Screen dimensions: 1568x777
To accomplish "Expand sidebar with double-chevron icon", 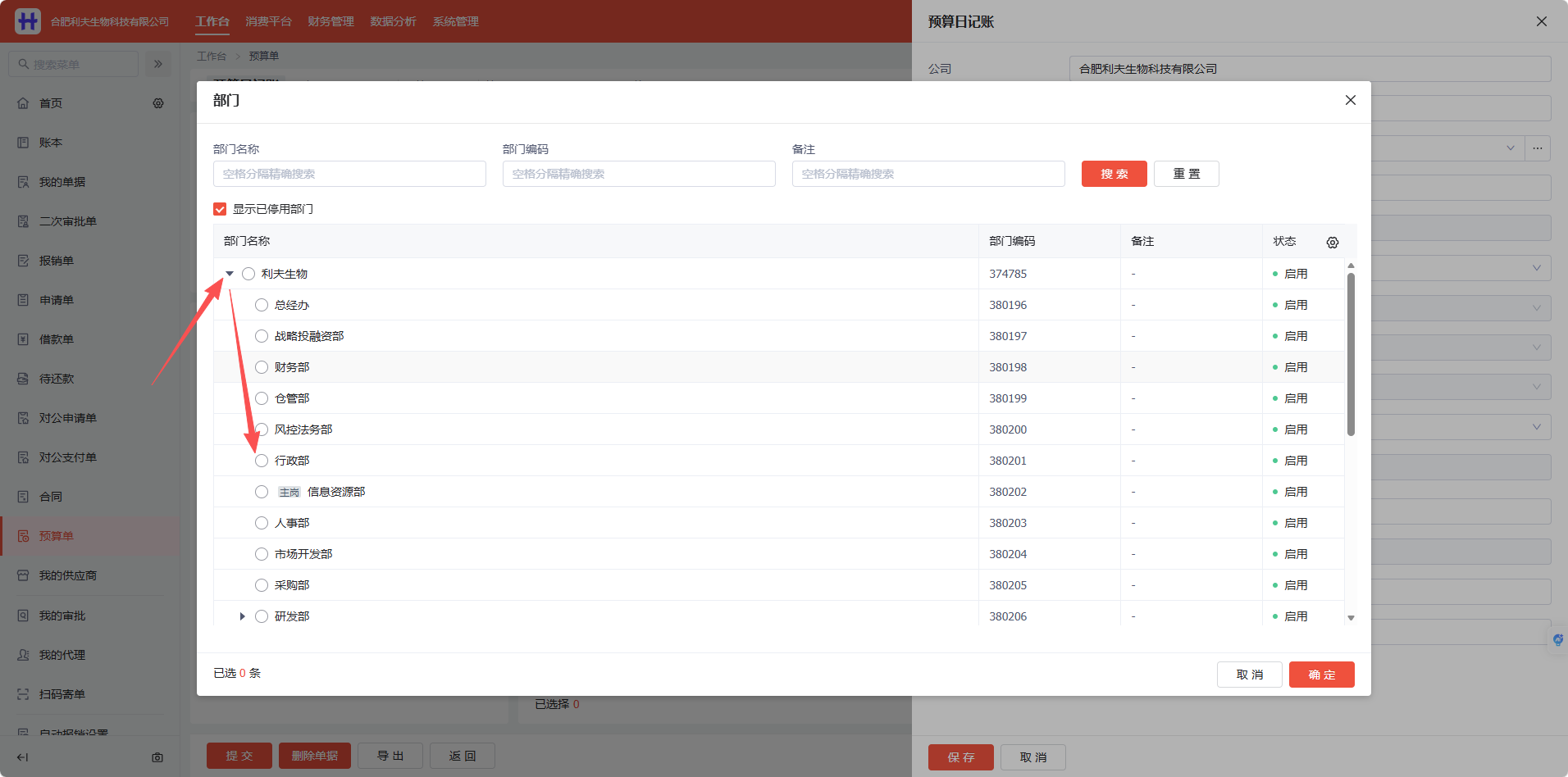I will click(158, 64).
